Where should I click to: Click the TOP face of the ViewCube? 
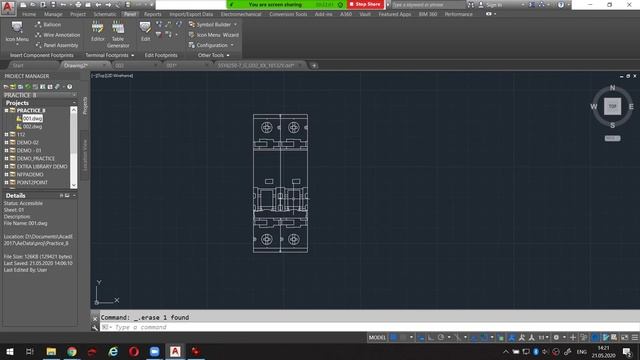point(612,106)
